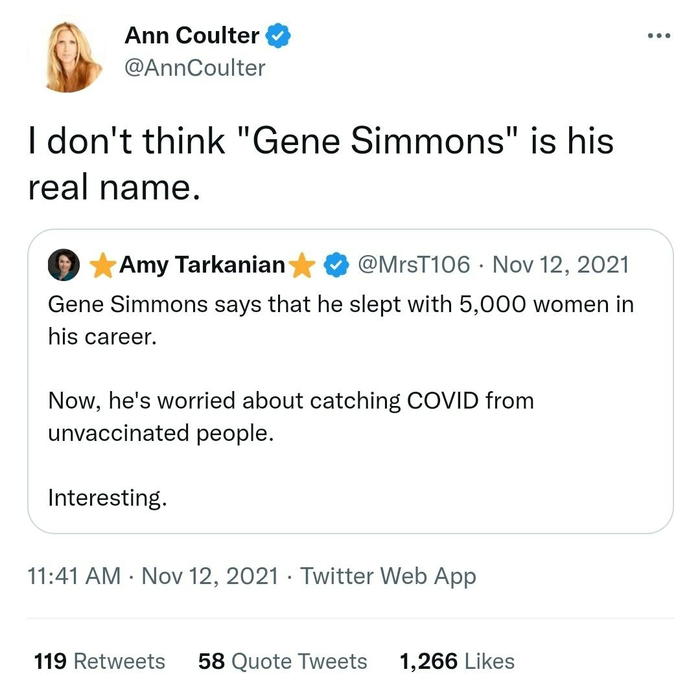Click the blue verified badge beside Ann Coulter

click(280, 36)
